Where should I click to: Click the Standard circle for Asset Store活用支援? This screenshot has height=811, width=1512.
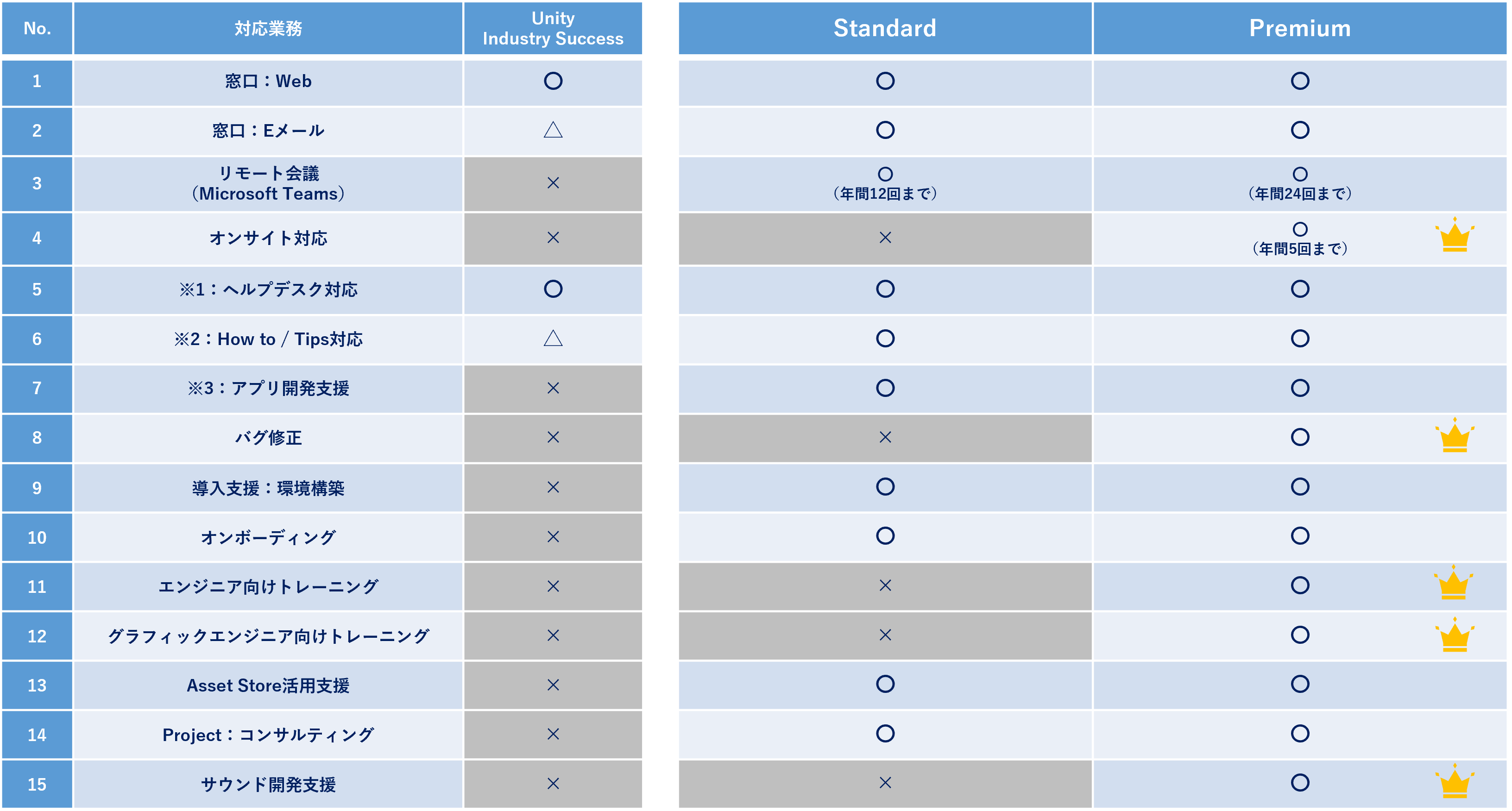(885, 684)
